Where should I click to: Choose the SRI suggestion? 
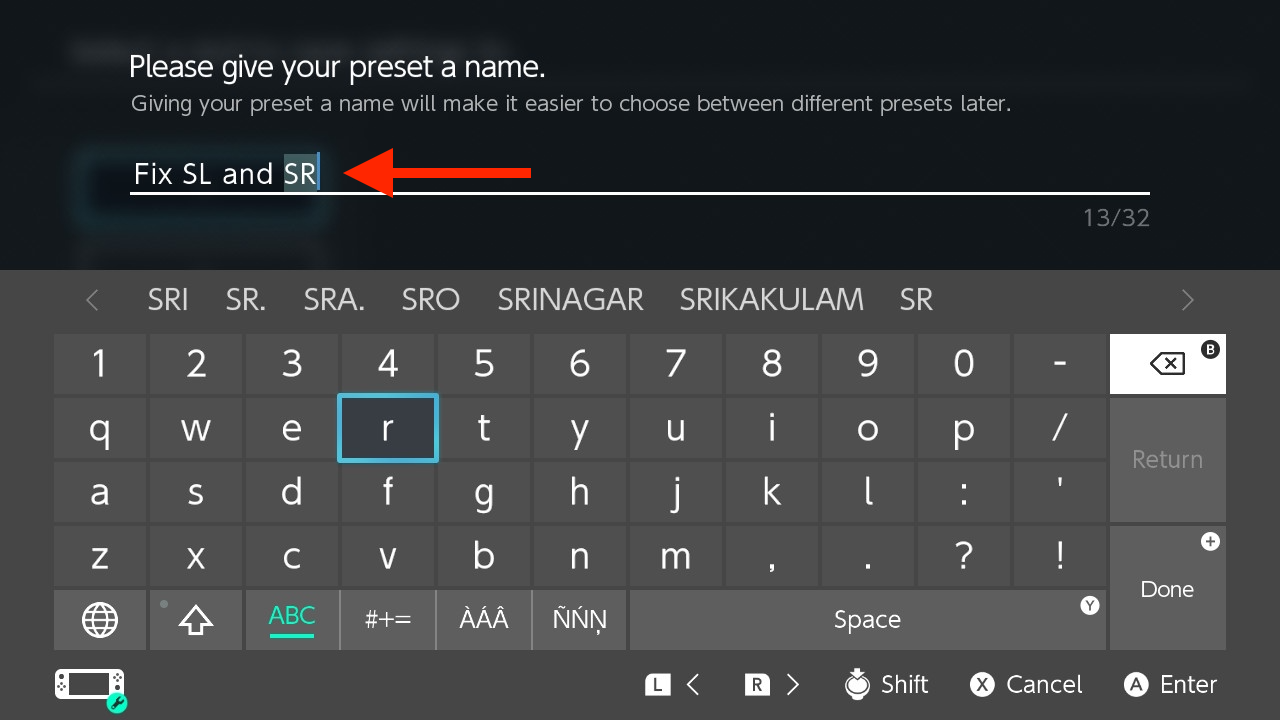pyautogui.click(x=168, y=299)
